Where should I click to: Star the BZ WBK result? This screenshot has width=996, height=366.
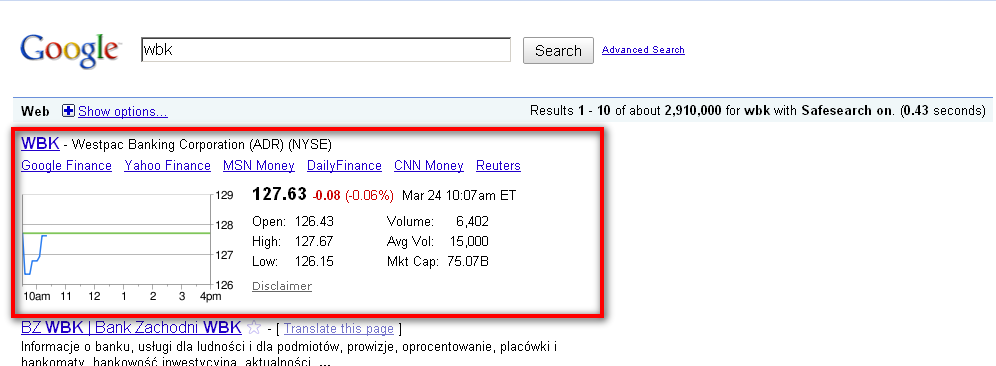point(253,328)
